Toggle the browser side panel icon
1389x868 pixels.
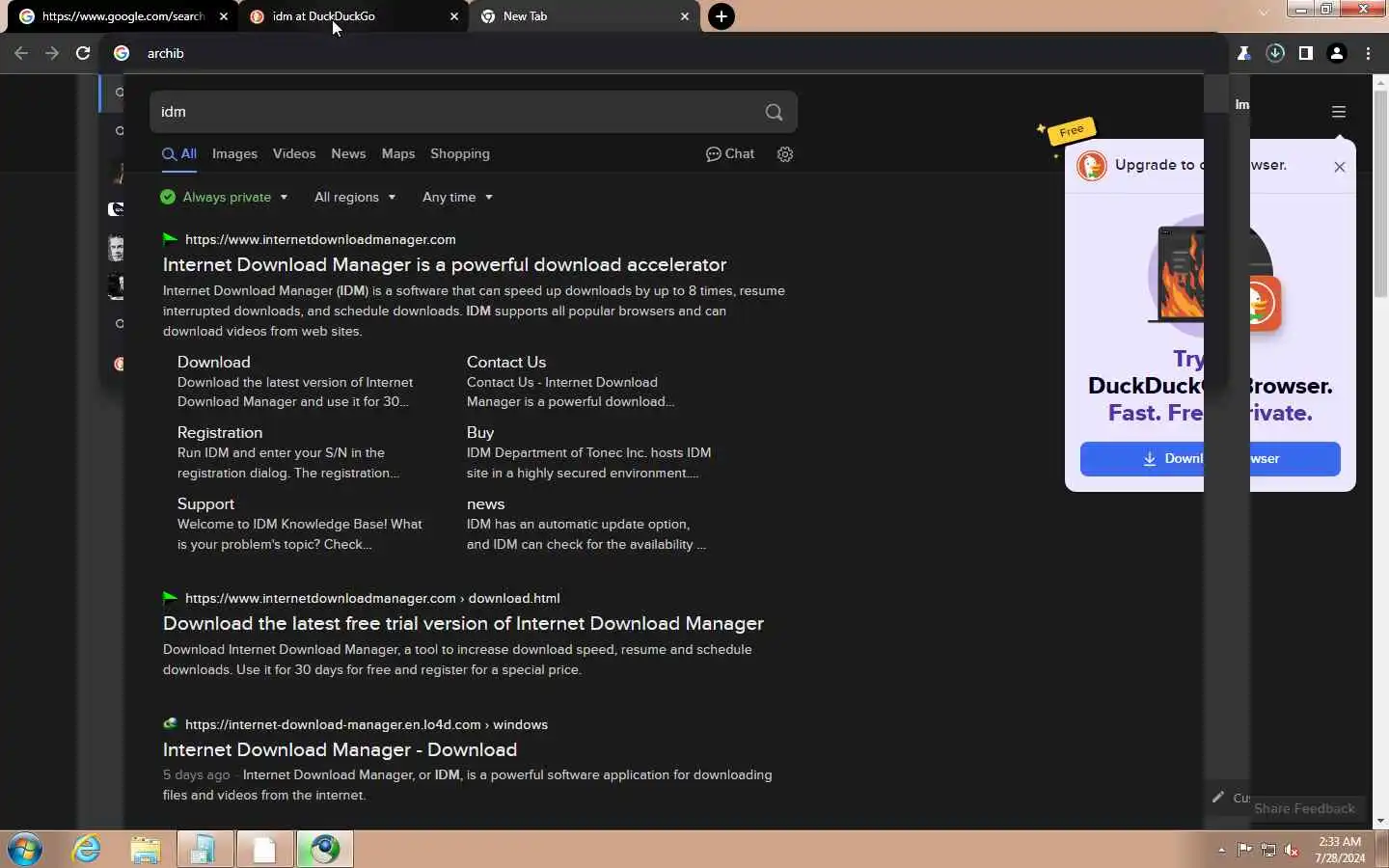tap(1306, 53)
